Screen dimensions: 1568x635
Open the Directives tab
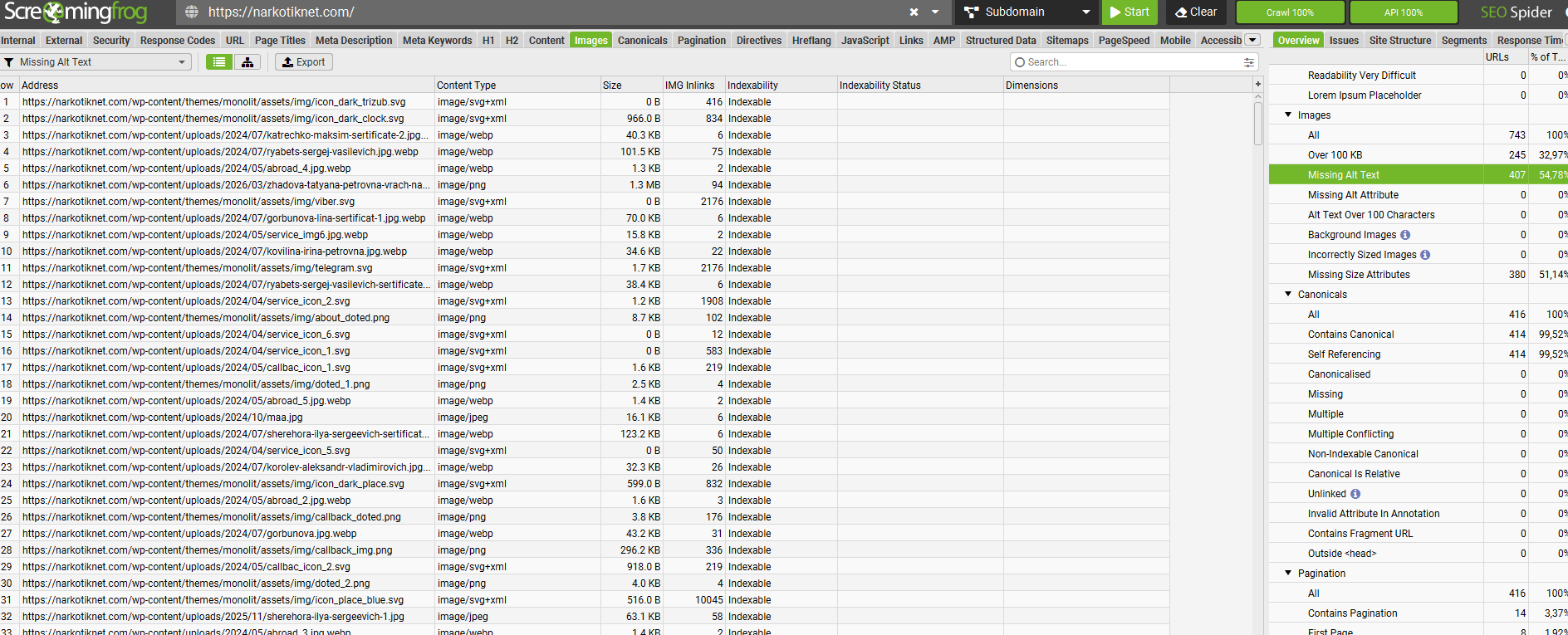click(x=759, y=41)
